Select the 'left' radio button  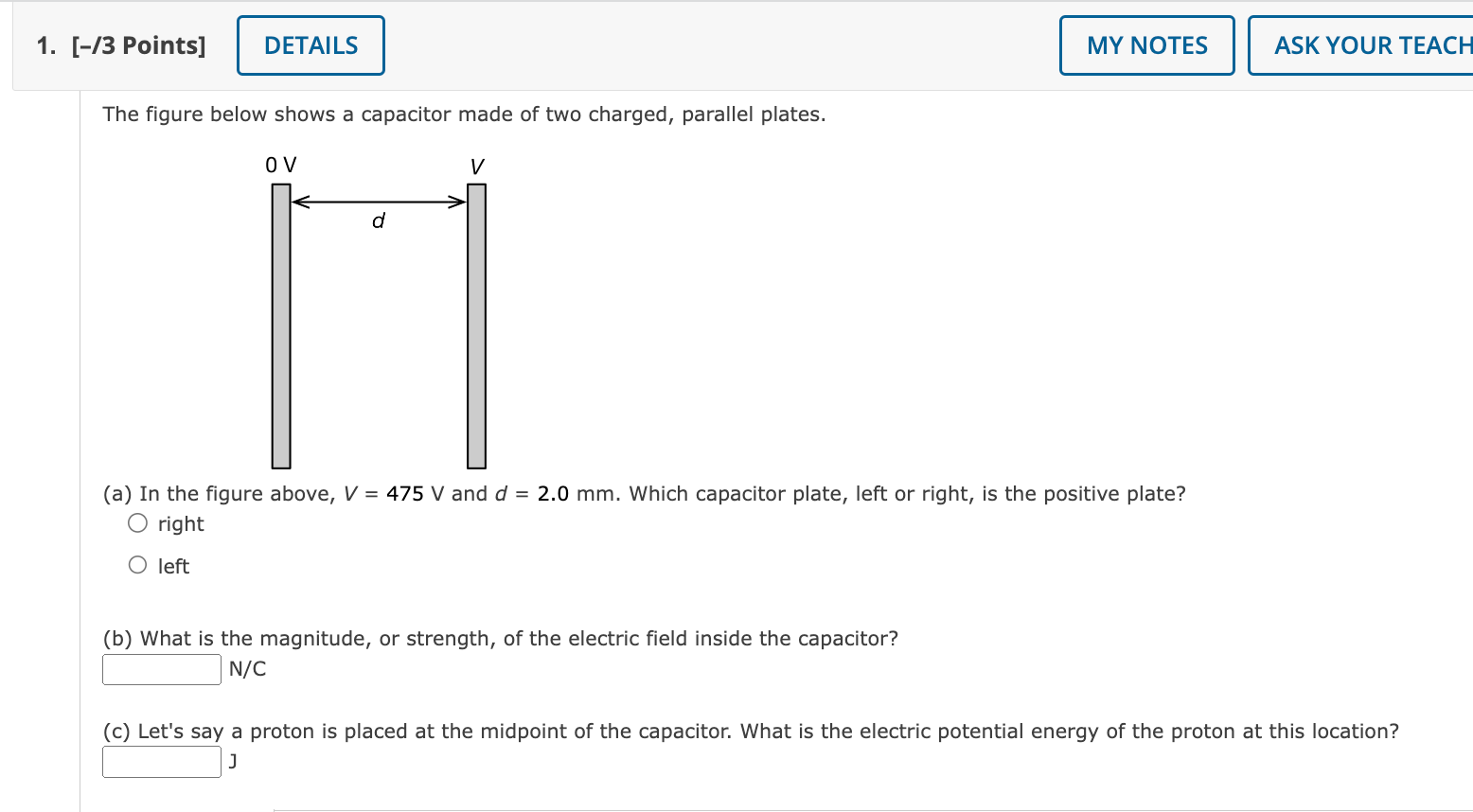137,564
